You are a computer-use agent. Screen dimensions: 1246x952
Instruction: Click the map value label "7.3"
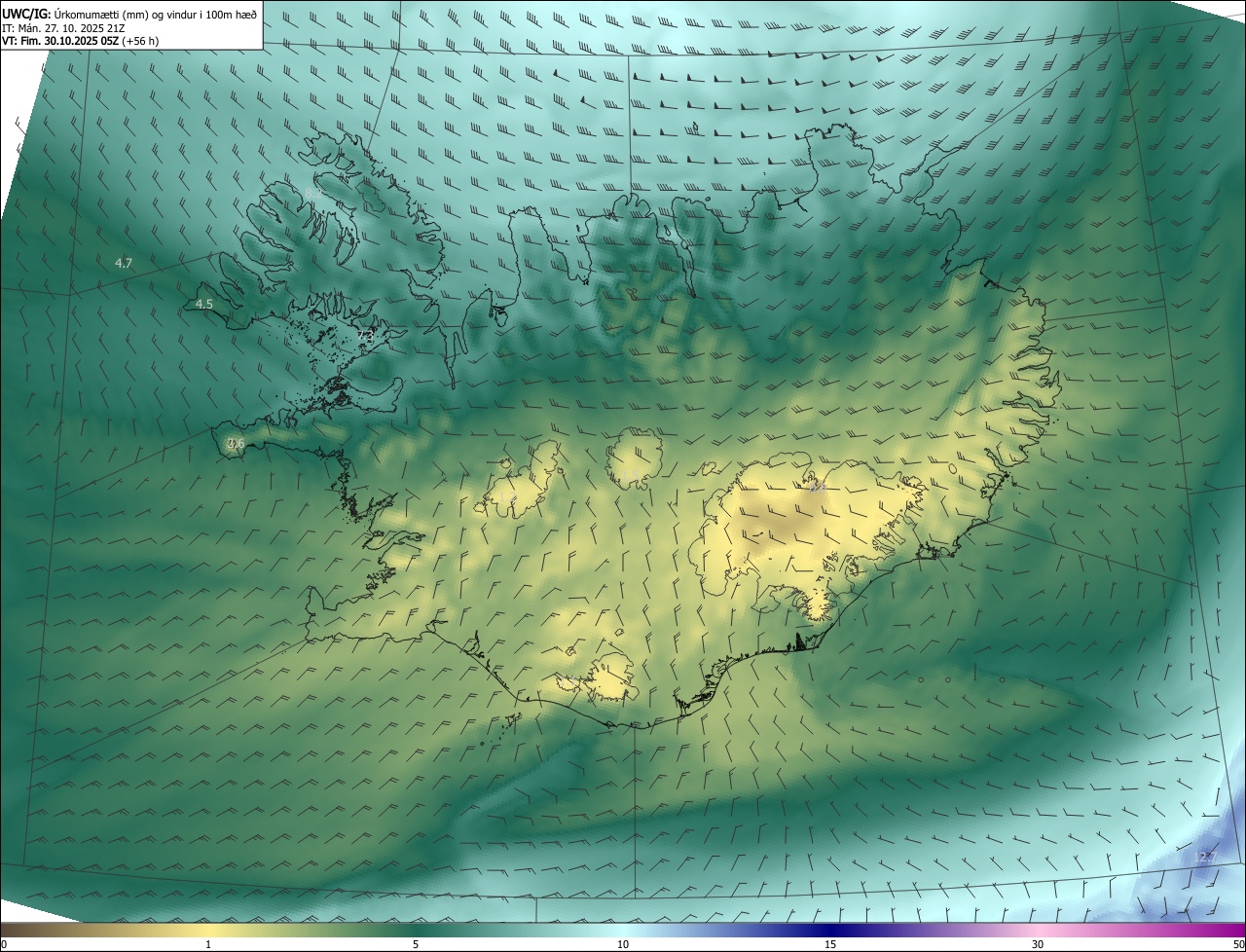365,336
